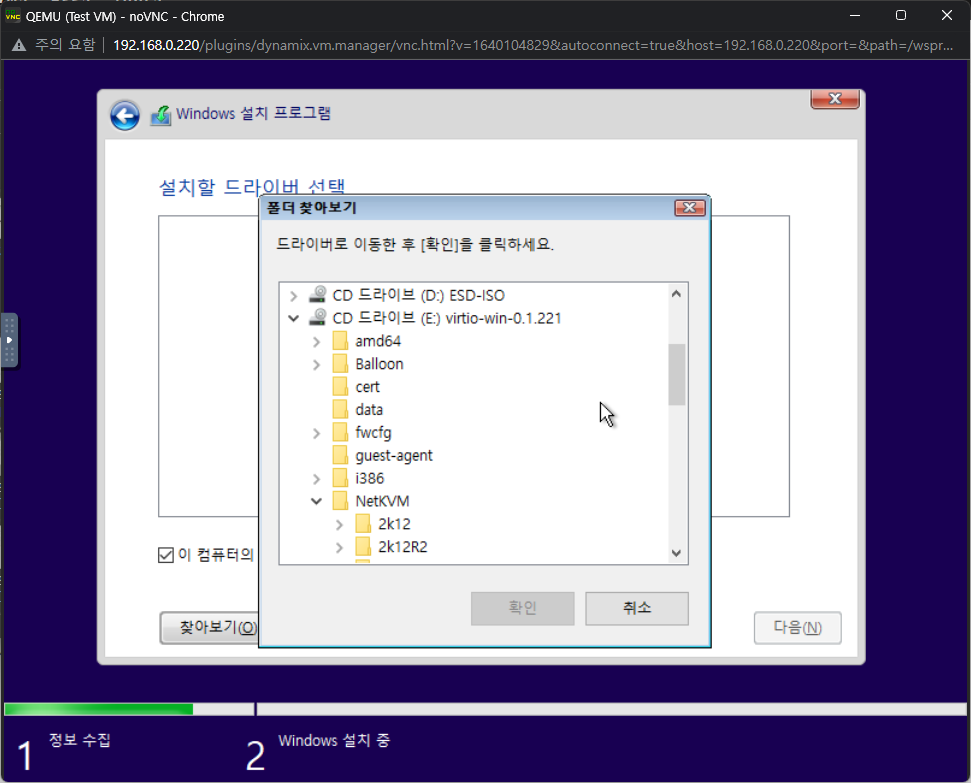Image resolution: width=971 pixels, height=783 pixels.
Task: Click the data folder icon
Action: pos(340,409)
